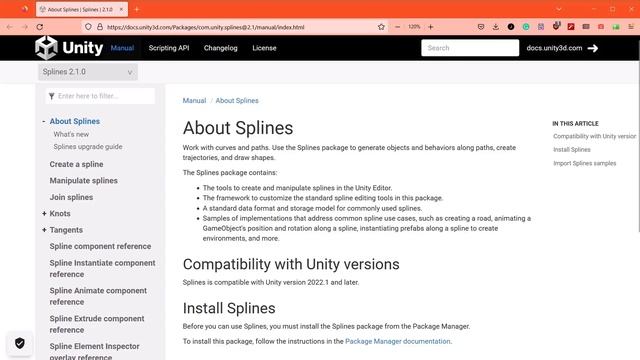Focus the sidebar filter input field

[x=100, y=96]
